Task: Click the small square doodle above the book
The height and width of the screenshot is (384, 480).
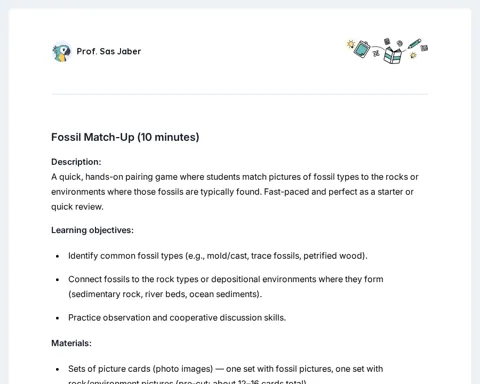Action: [387, 41]
